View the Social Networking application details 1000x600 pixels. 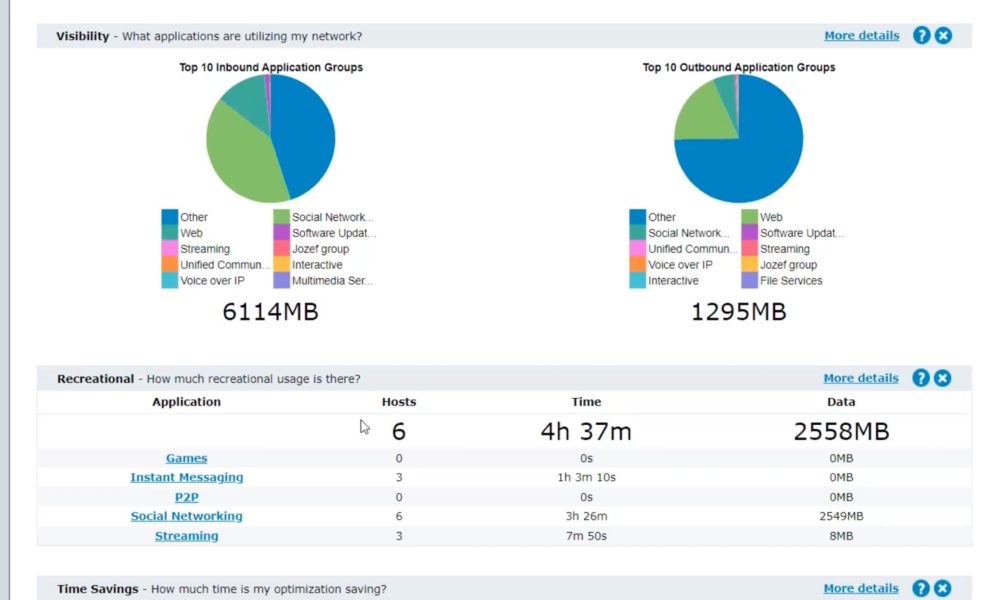coord(186,516)
